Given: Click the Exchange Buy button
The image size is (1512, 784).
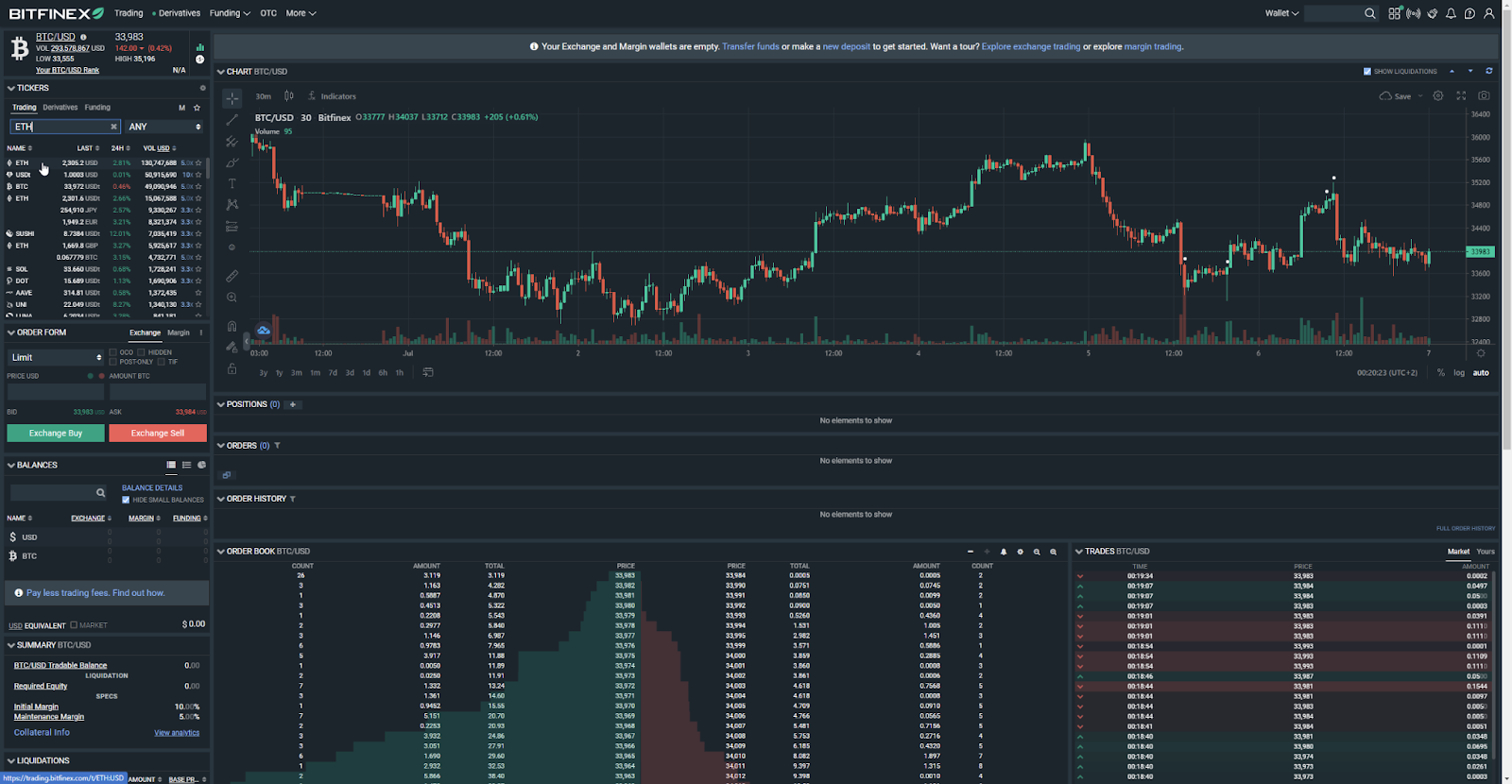Looking at the screenshot, I should (56, 433).
